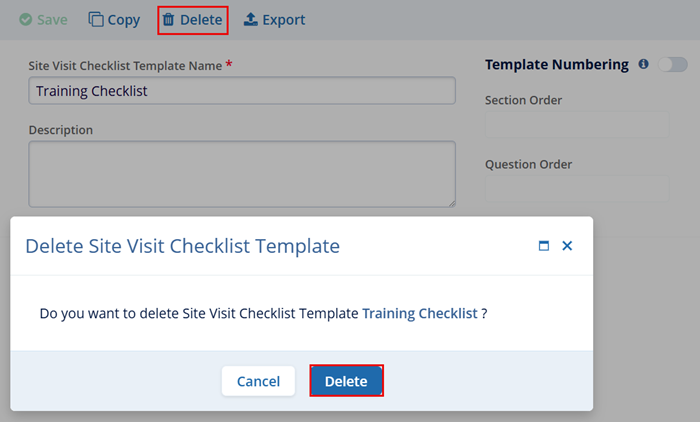The height and width of the screenshot is (422, 700).
Task: Click the Description box resize handle
Action: click(x=451, y=203)
